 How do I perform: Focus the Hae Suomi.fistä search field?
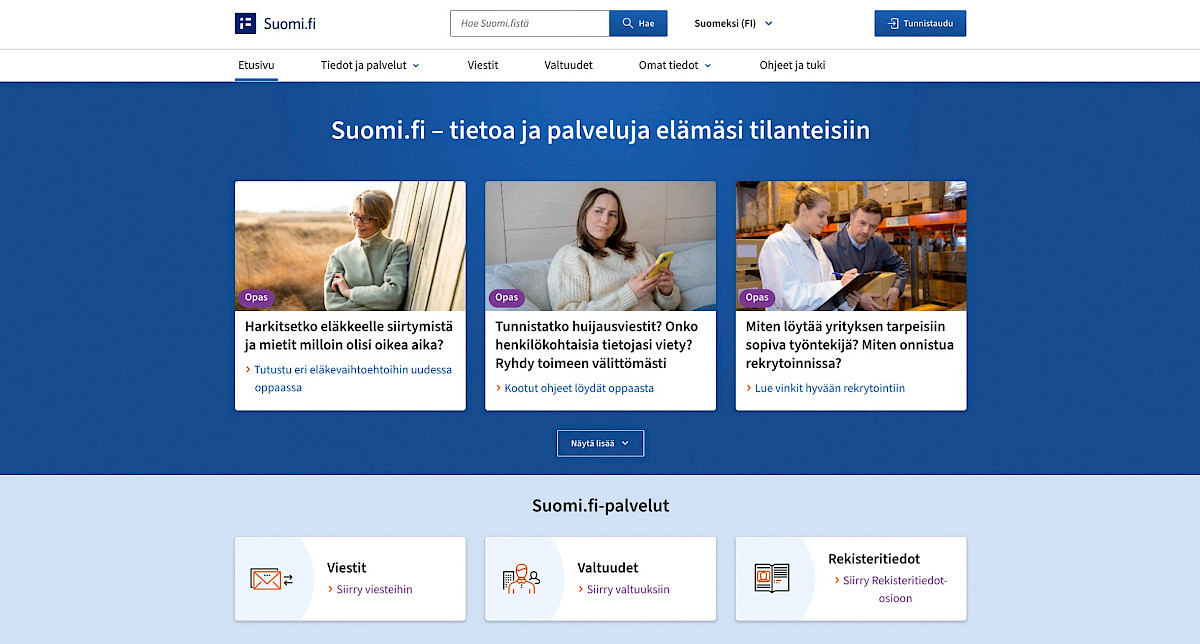coord(530,24)
